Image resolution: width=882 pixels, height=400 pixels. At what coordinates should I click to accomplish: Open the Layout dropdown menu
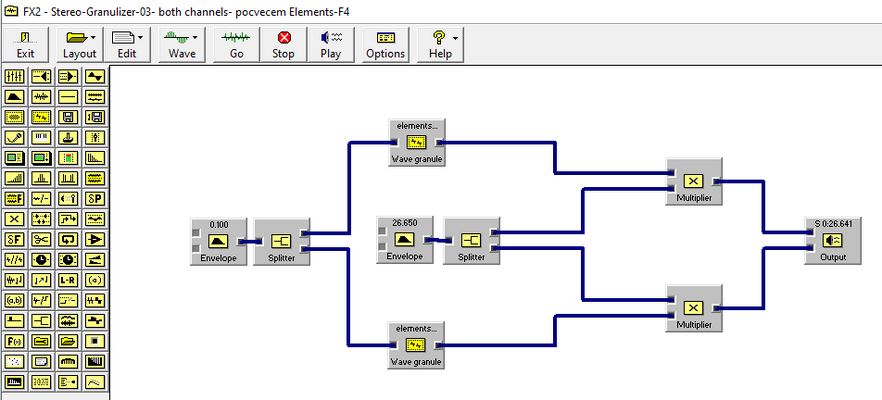[x=80, y=44]
